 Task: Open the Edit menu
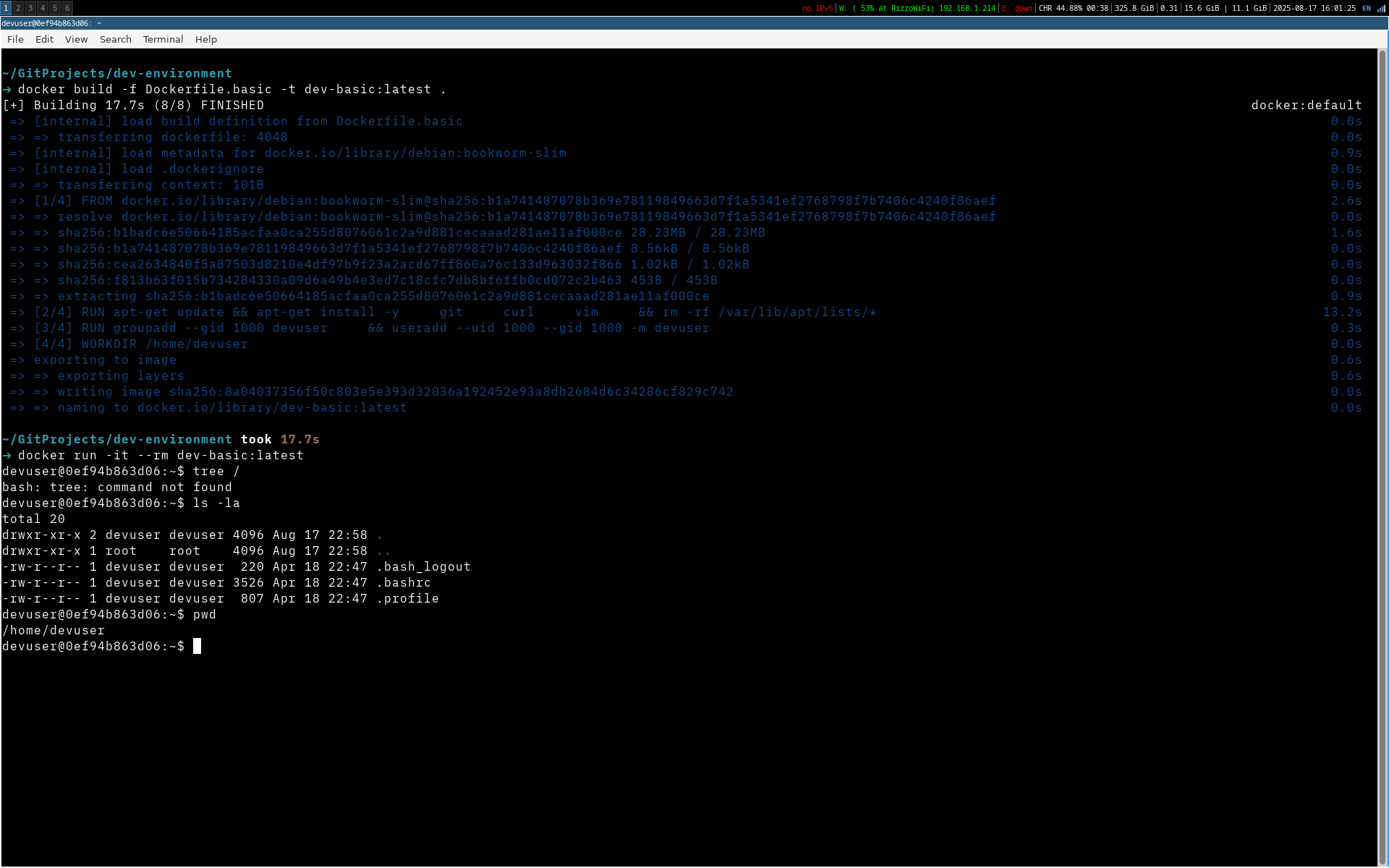pyautogui.click(x=44, y=39)
